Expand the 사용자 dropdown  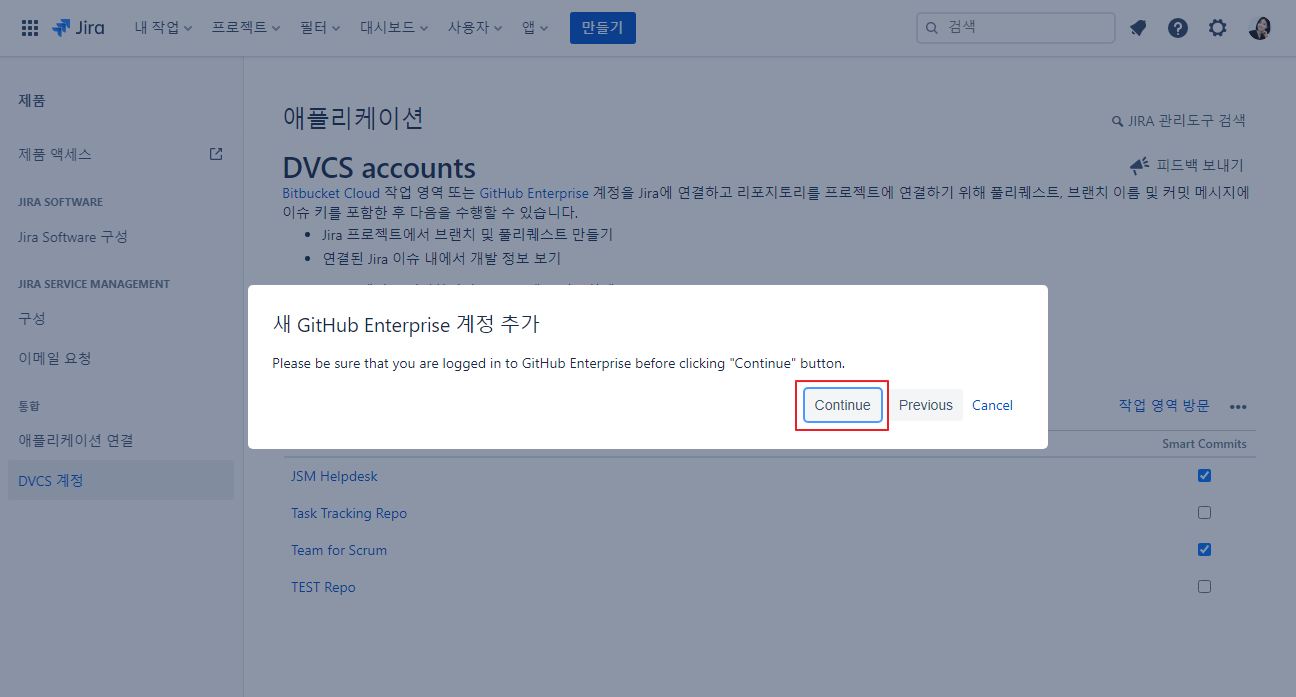pyautogui.click(x=475, y=28)
